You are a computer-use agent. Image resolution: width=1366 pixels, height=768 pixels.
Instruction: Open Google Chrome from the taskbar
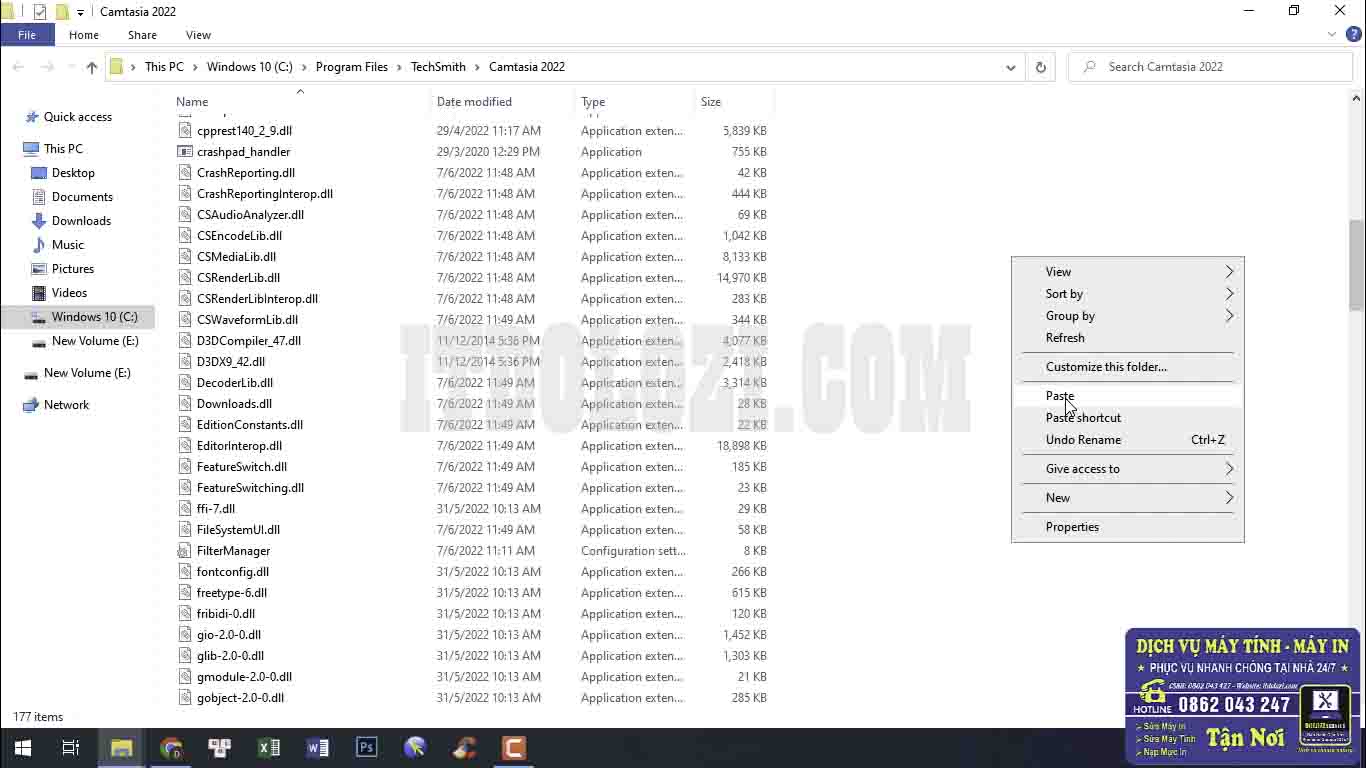point(171,747)
